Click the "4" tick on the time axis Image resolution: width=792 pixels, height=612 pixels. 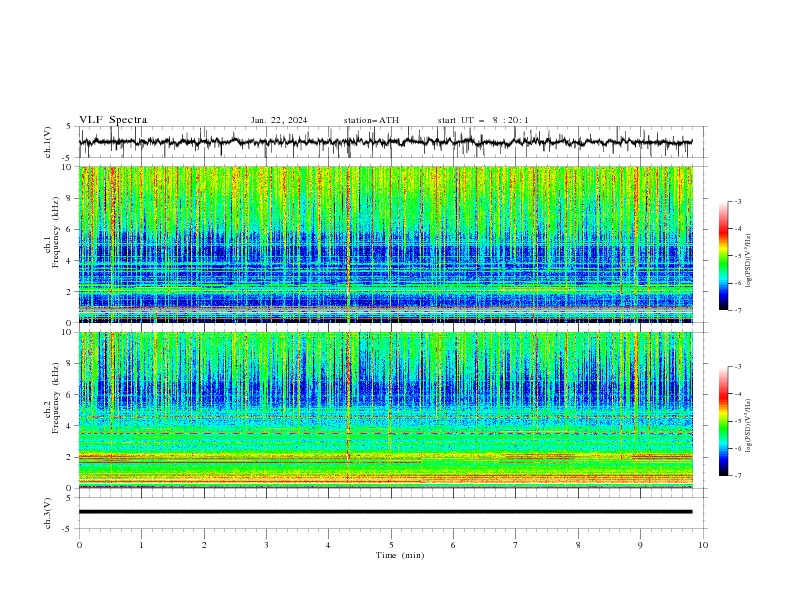coord(328,545)
